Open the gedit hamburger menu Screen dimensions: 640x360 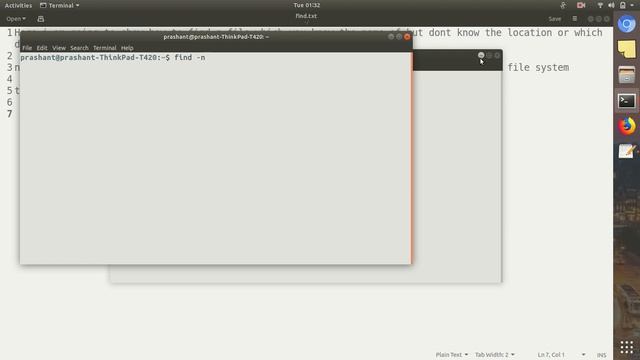[575, 19]
